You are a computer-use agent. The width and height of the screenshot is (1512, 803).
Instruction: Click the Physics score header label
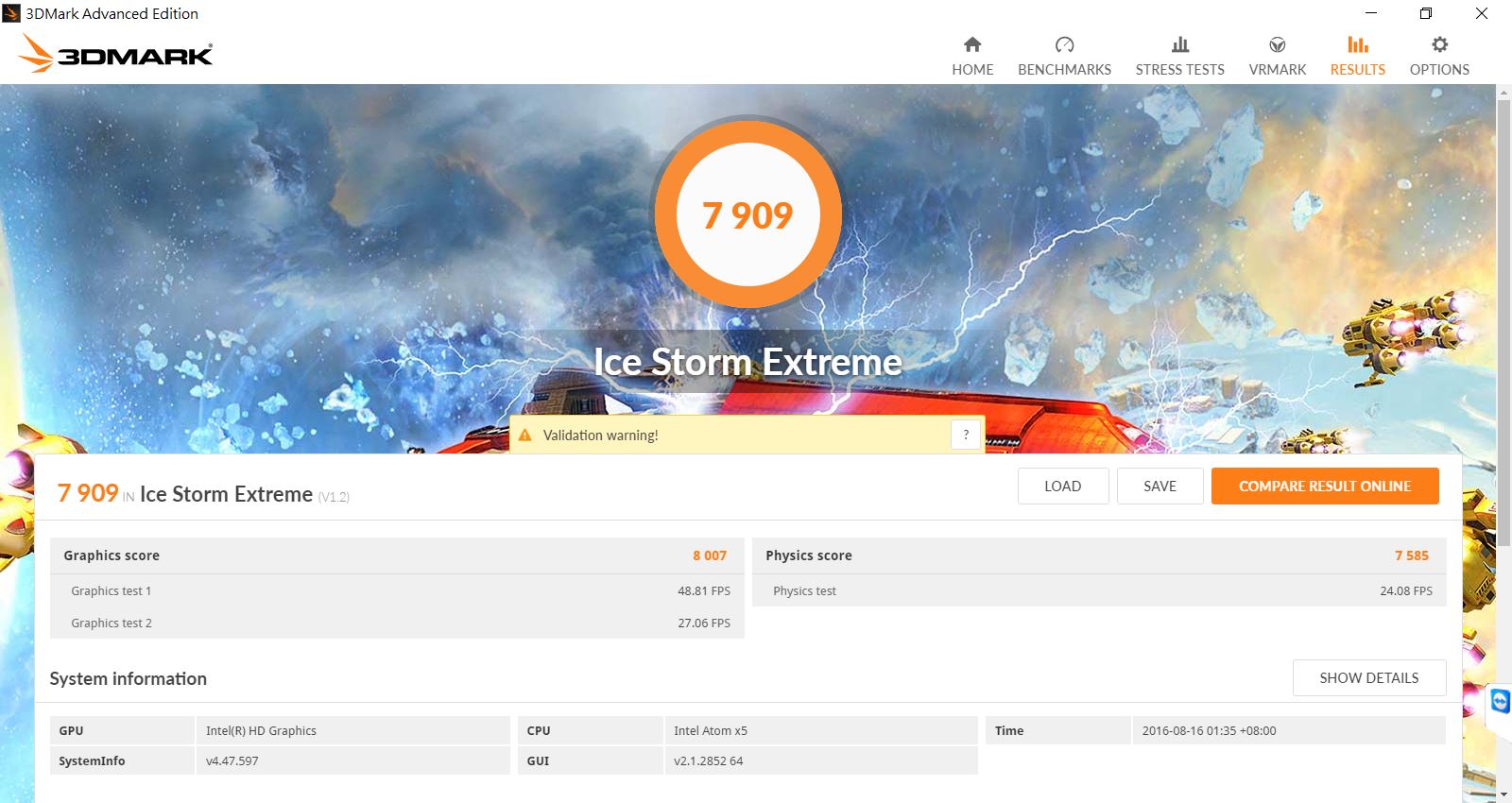pos(809,555)
